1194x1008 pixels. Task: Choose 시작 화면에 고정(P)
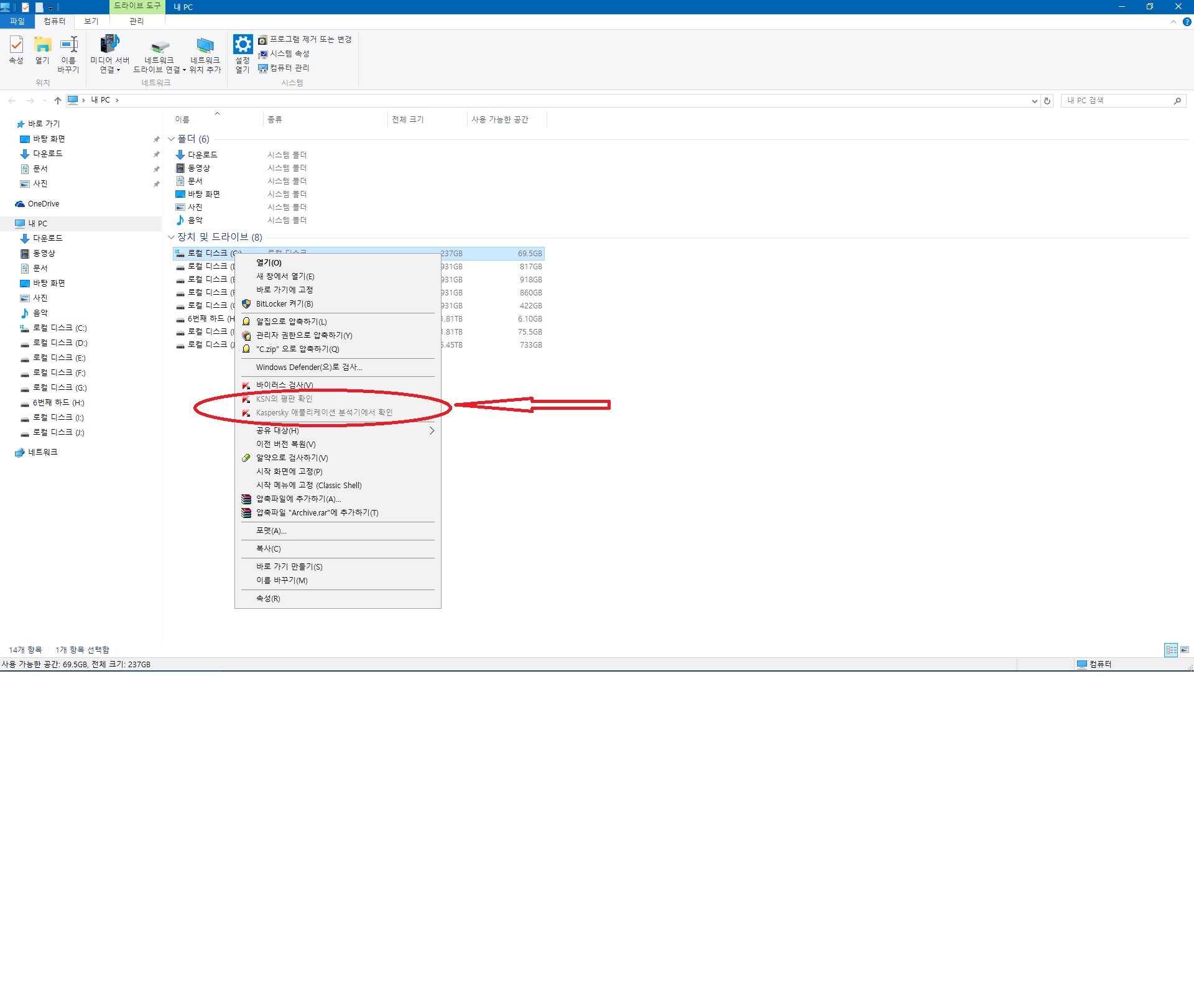[338, 472]
